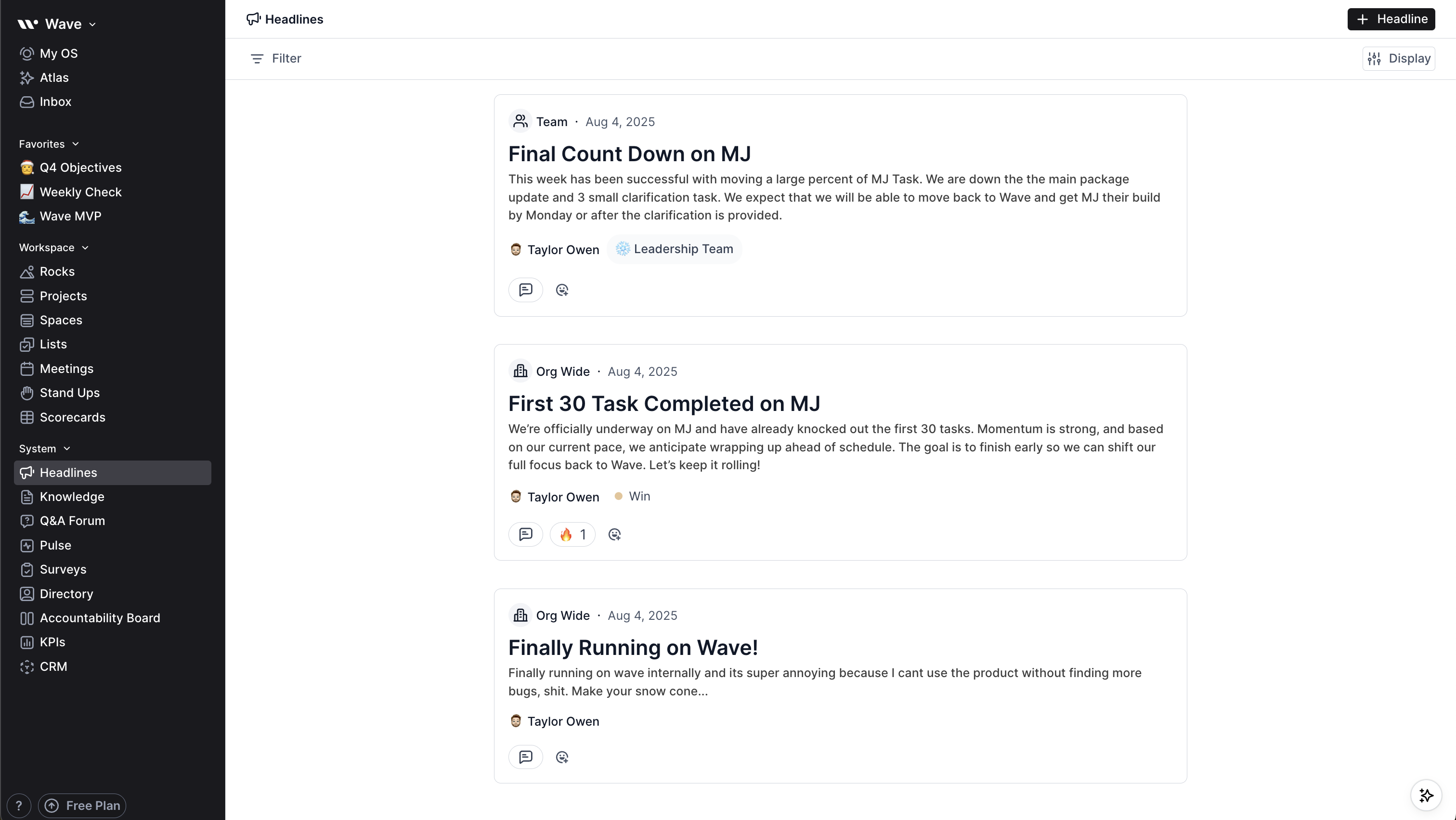Collapse the System section

coord(67,448)
